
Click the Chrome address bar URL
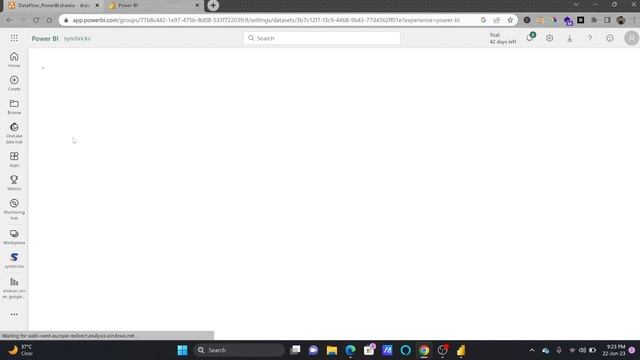click(x=266, y=20)
